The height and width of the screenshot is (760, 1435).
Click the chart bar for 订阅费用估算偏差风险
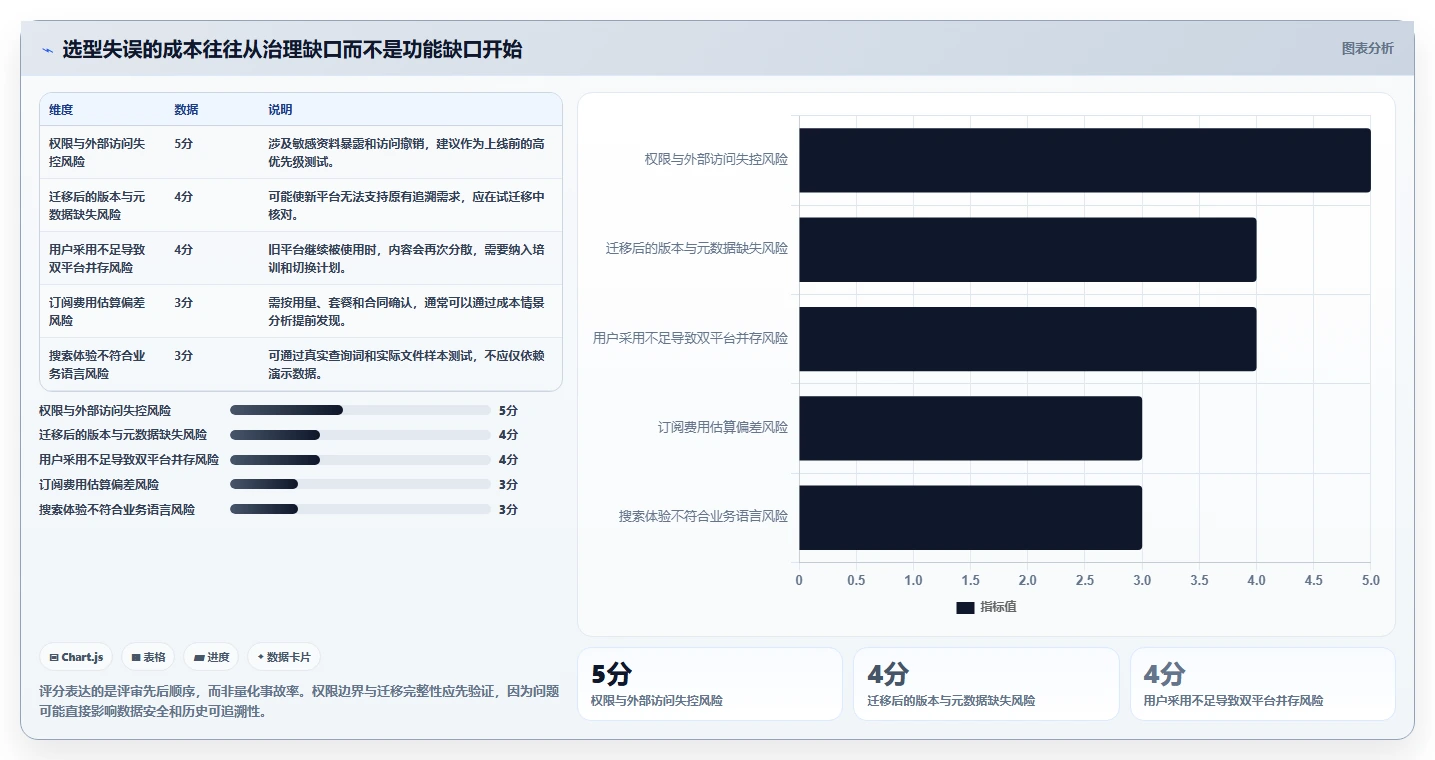coord(970,428)
